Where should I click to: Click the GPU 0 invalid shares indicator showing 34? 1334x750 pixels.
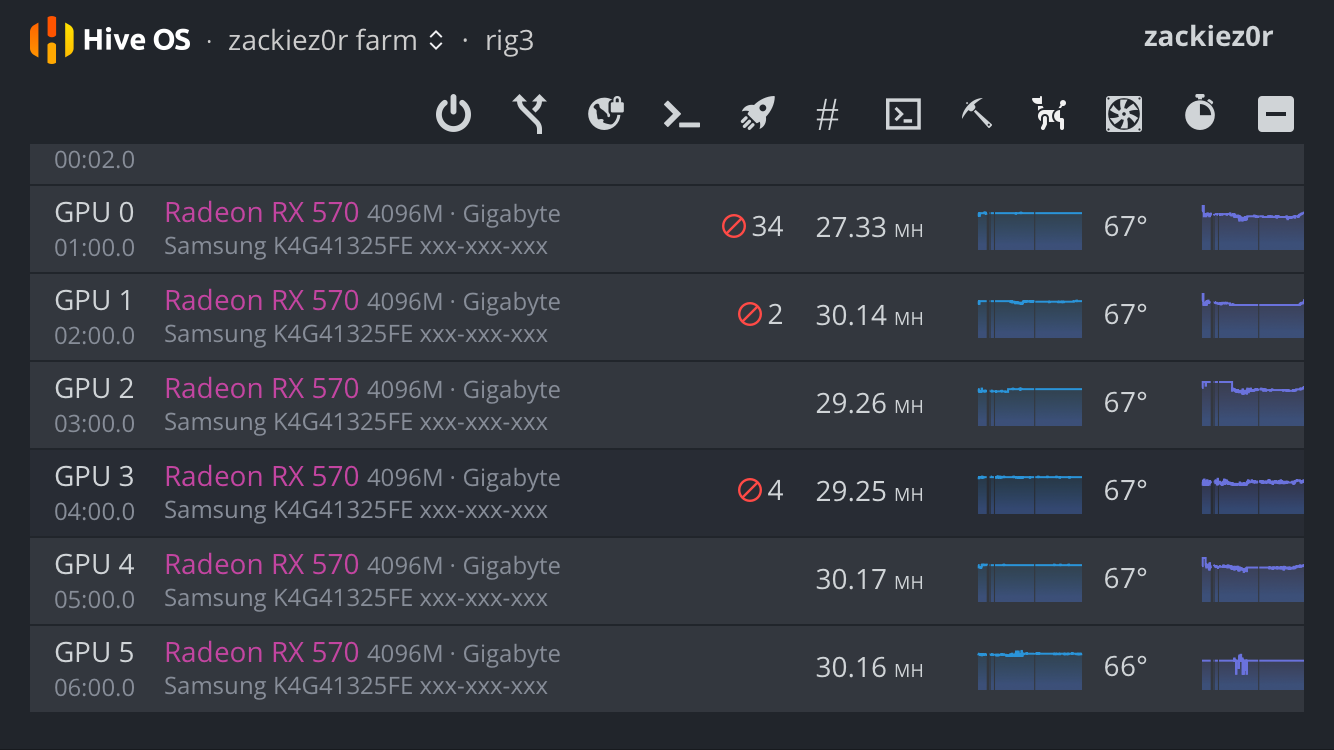click(753, 227)
